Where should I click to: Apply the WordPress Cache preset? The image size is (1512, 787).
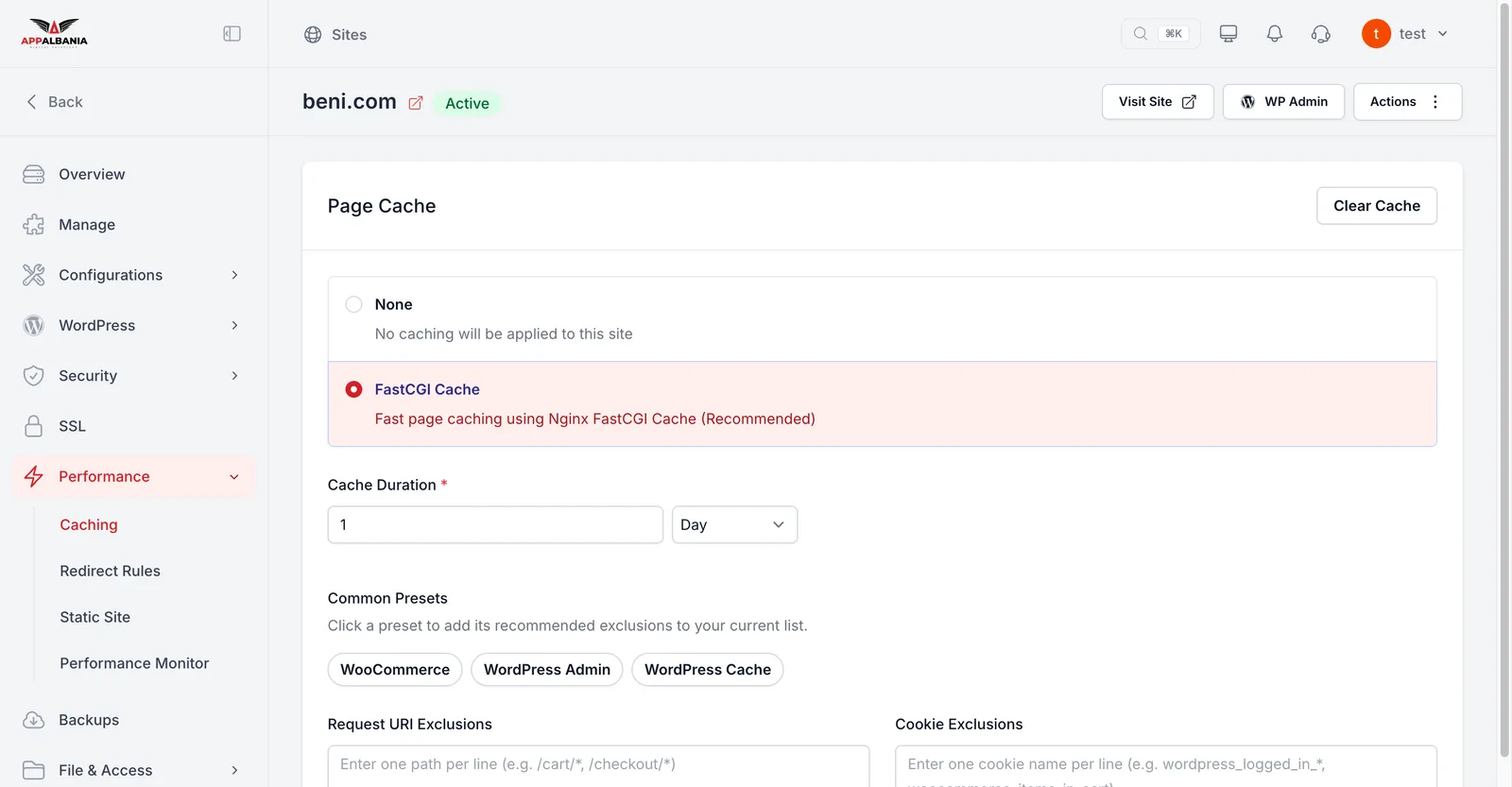pyautogui.click(x=708, y=670)
